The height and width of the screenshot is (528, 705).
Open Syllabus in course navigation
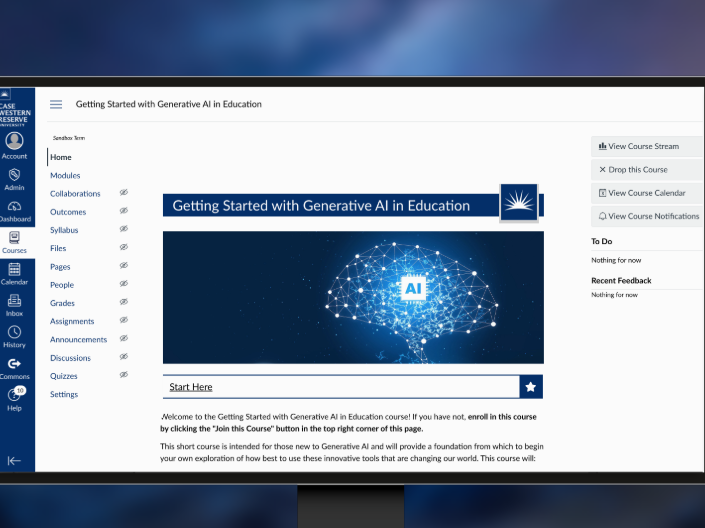tap(64, 230)
